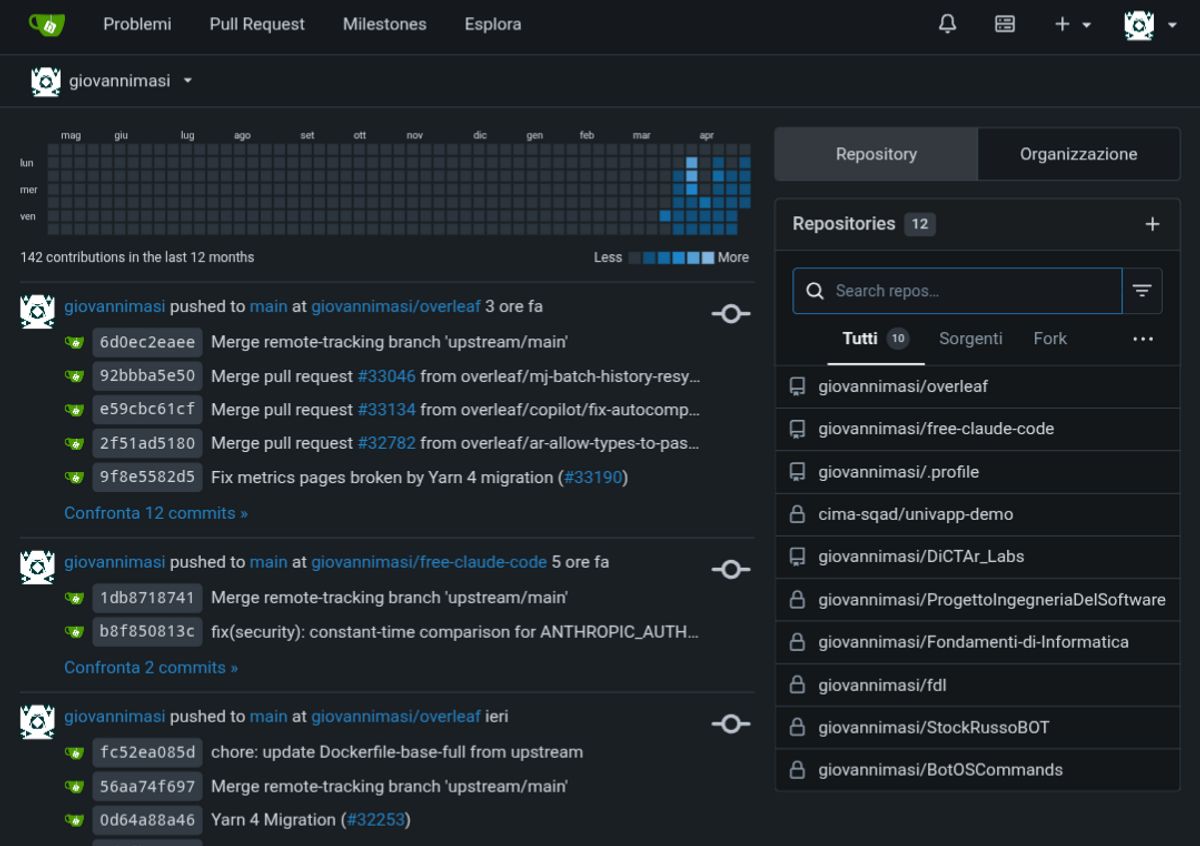Image resolution: width=1200 pixels, height=846 pixels.
Task: Click the repo icon next to giovannimasi/free-claude-code
Action: coord(797,429)
